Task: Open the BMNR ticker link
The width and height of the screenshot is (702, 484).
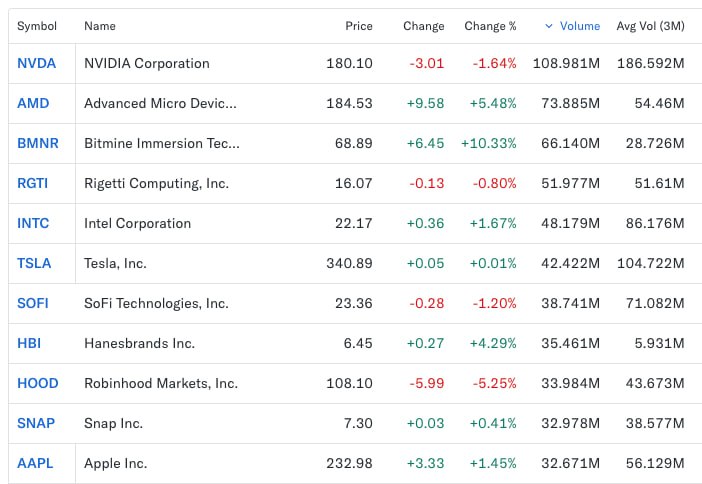Action: (38, 143)
